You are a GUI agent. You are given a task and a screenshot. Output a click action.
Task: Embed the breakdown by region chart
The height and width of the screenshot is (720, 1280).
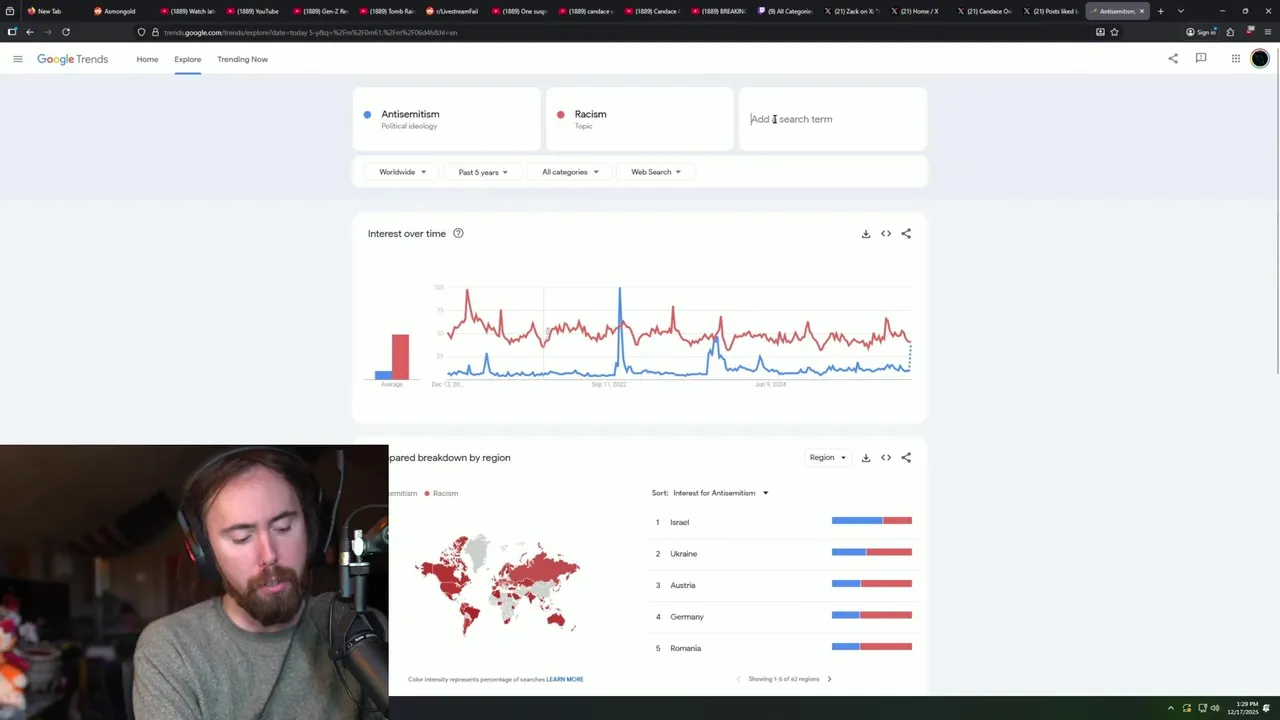pos(886,458)
